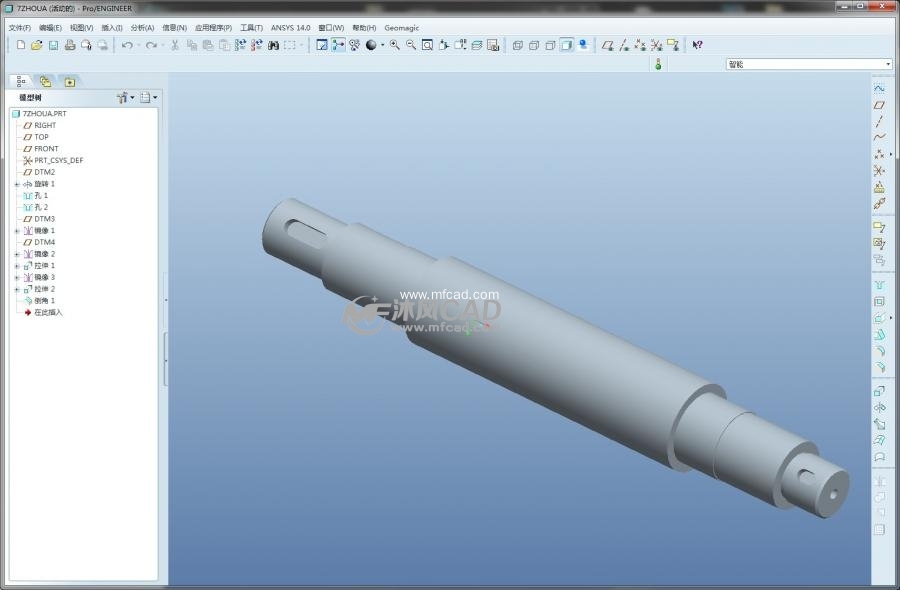
Task: Print the model using the printer icon
Action: click(x=70, y=45)
